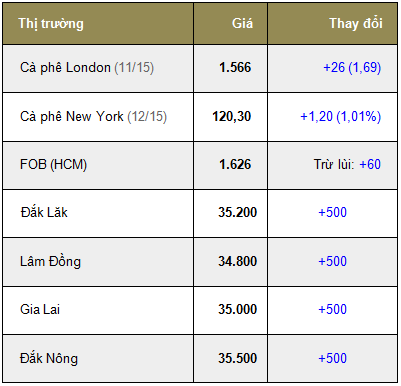This screenshot has height=386, width=401.
Task: Click the Đắk Lăk price 35.200
Action: (x=238, y=213)
